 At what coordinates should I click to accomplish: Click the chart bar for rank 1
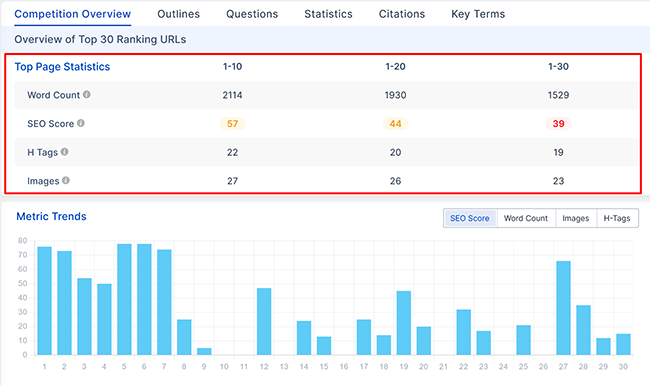pyautogui.click(x=44, y=301)
